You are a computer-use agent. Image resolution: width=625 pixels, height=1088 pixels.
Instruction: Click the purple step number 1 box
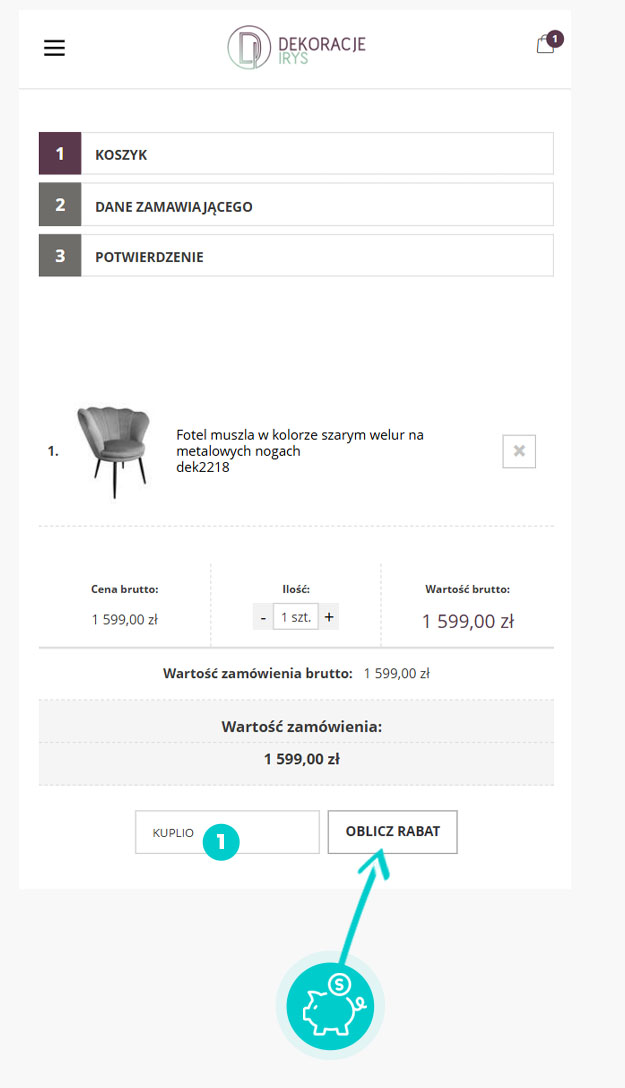pos(60,153)
